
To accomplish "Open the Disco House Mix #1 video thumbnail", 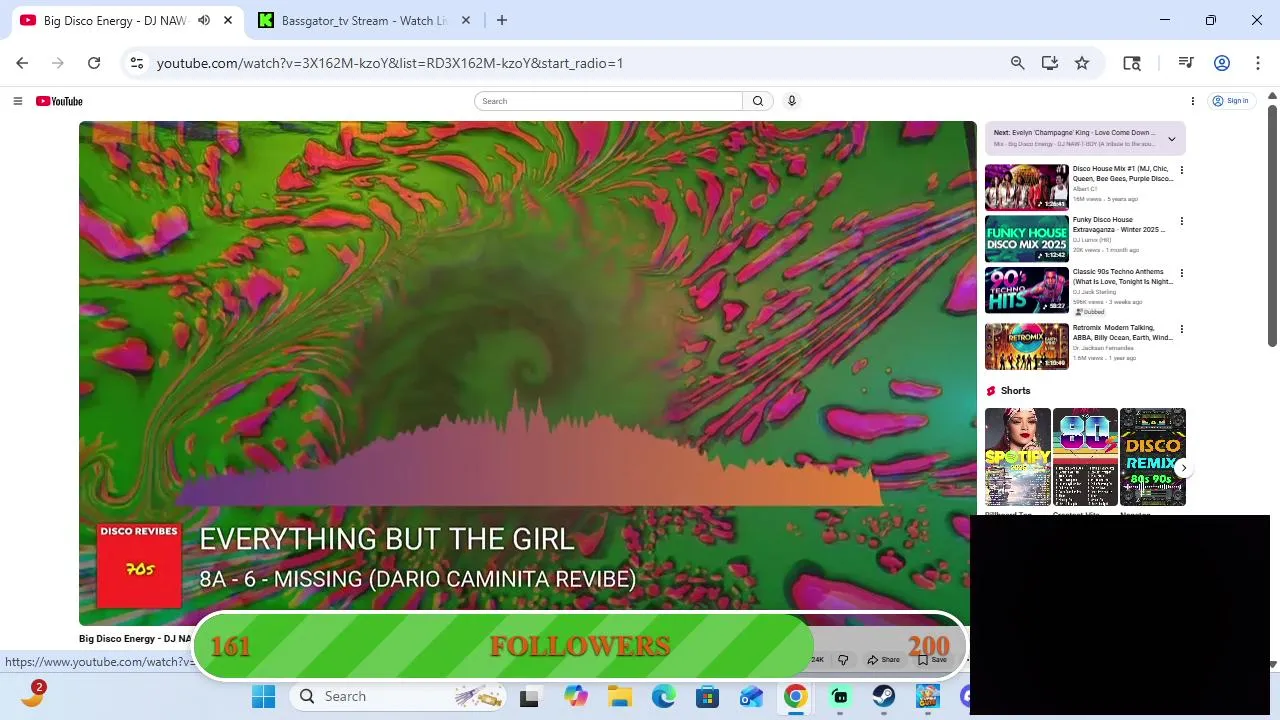I will click(x=1026, y=187).
